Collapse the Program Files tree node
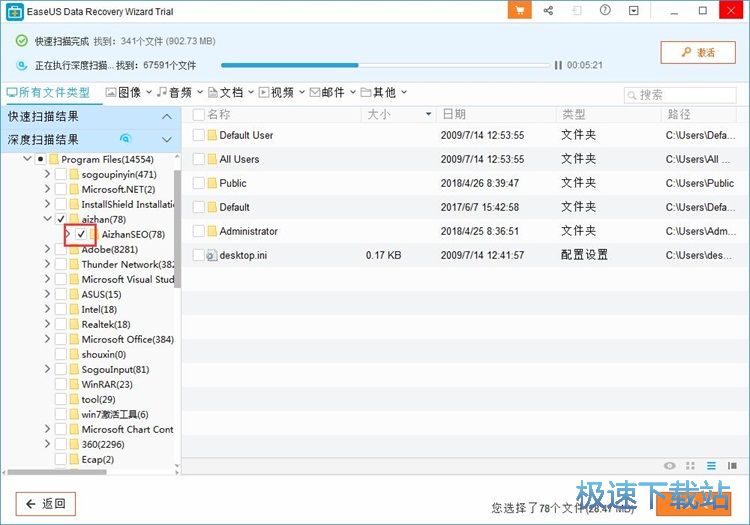The height and width of the screenshot is (525, 750). click(27, 159)
